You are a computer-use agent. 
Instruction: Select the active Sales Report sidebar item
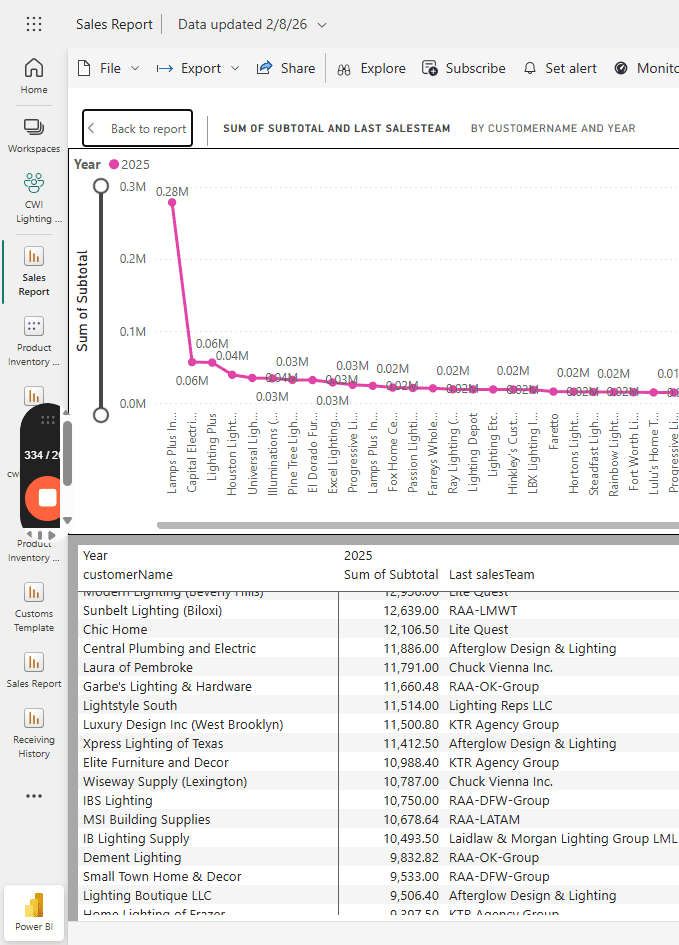pyautogui.click(x=34, y=271)
